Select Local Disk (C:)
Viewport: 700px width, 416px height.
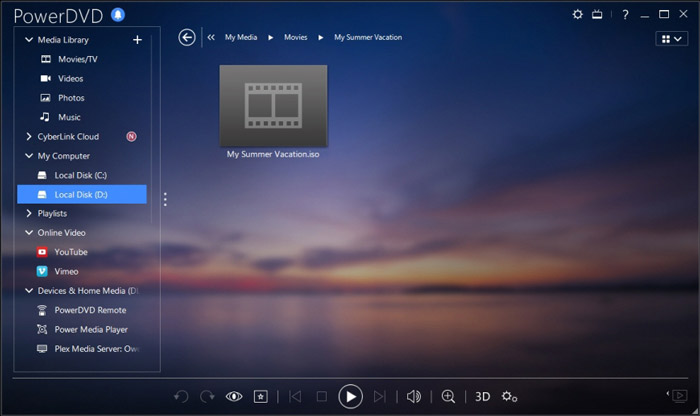click(82, 175)
